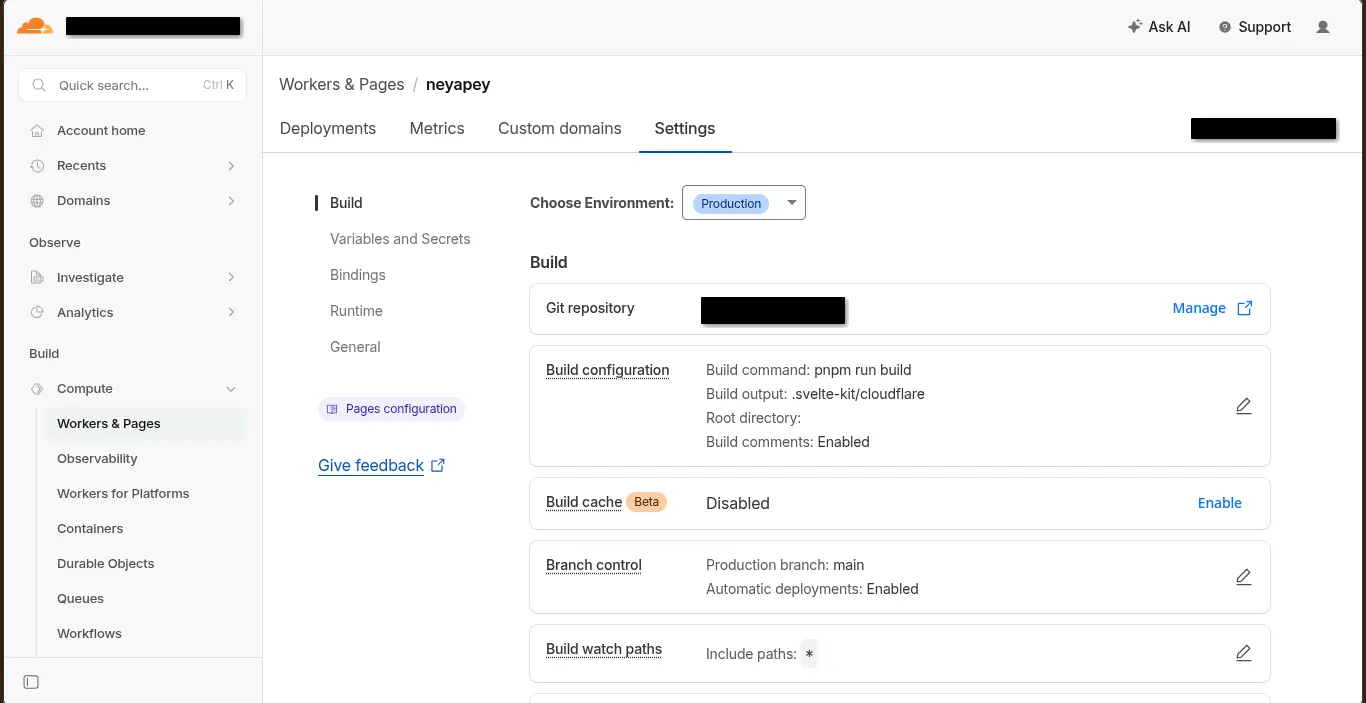The image size is (1366, 703).
Task: Click the neyapey project name
Action: [458, 84]
